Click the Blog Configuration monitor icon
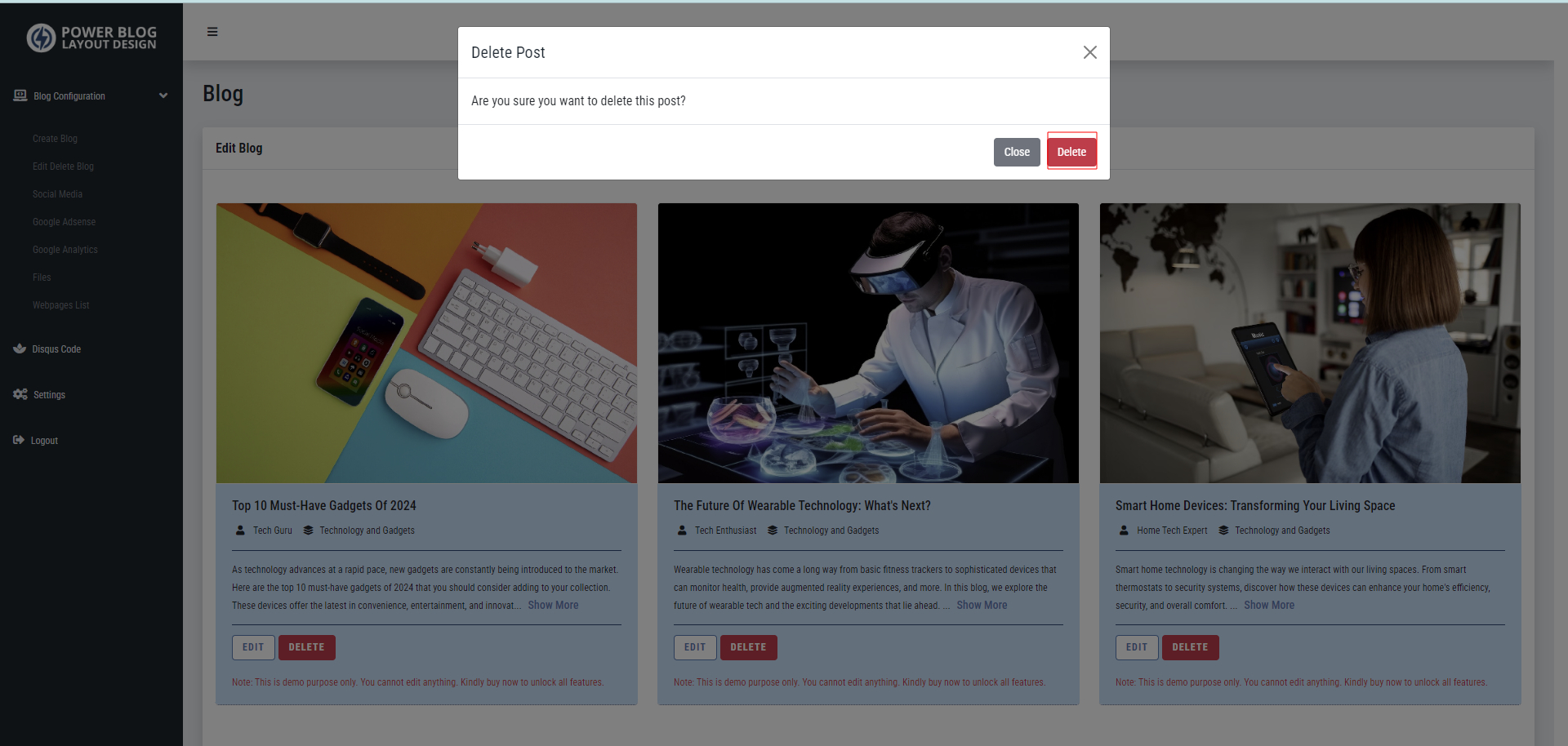 coord(20,95)
